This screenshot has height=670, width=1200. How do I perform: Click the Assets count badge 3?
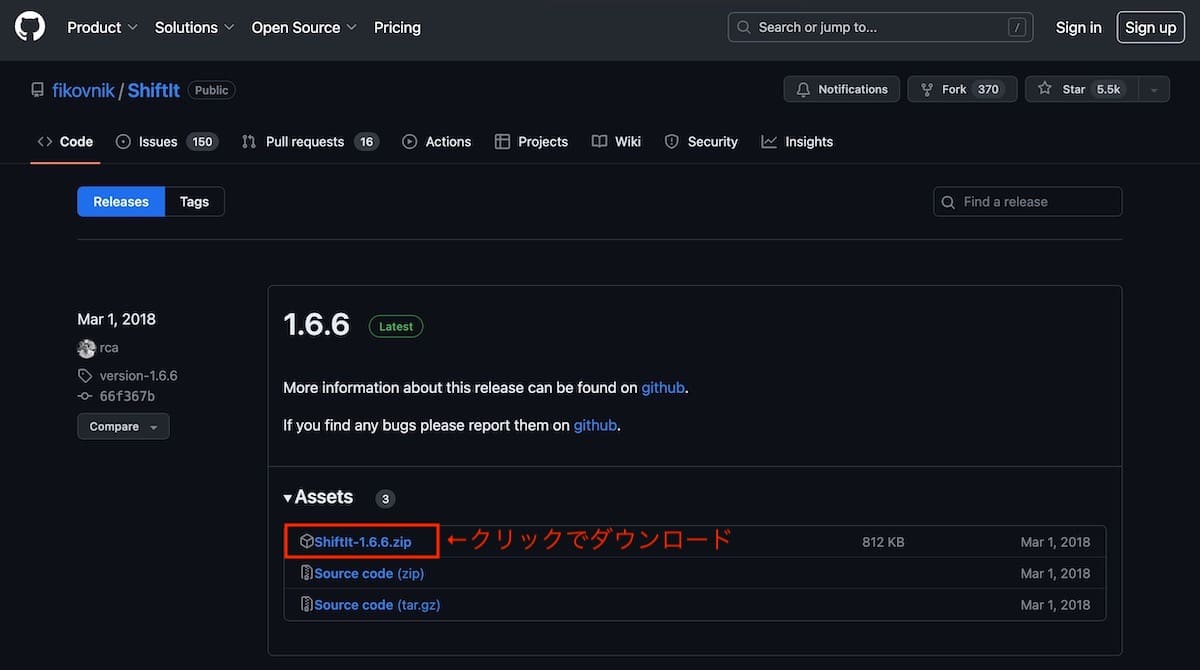pyautogui.click(x=386, y=498)
